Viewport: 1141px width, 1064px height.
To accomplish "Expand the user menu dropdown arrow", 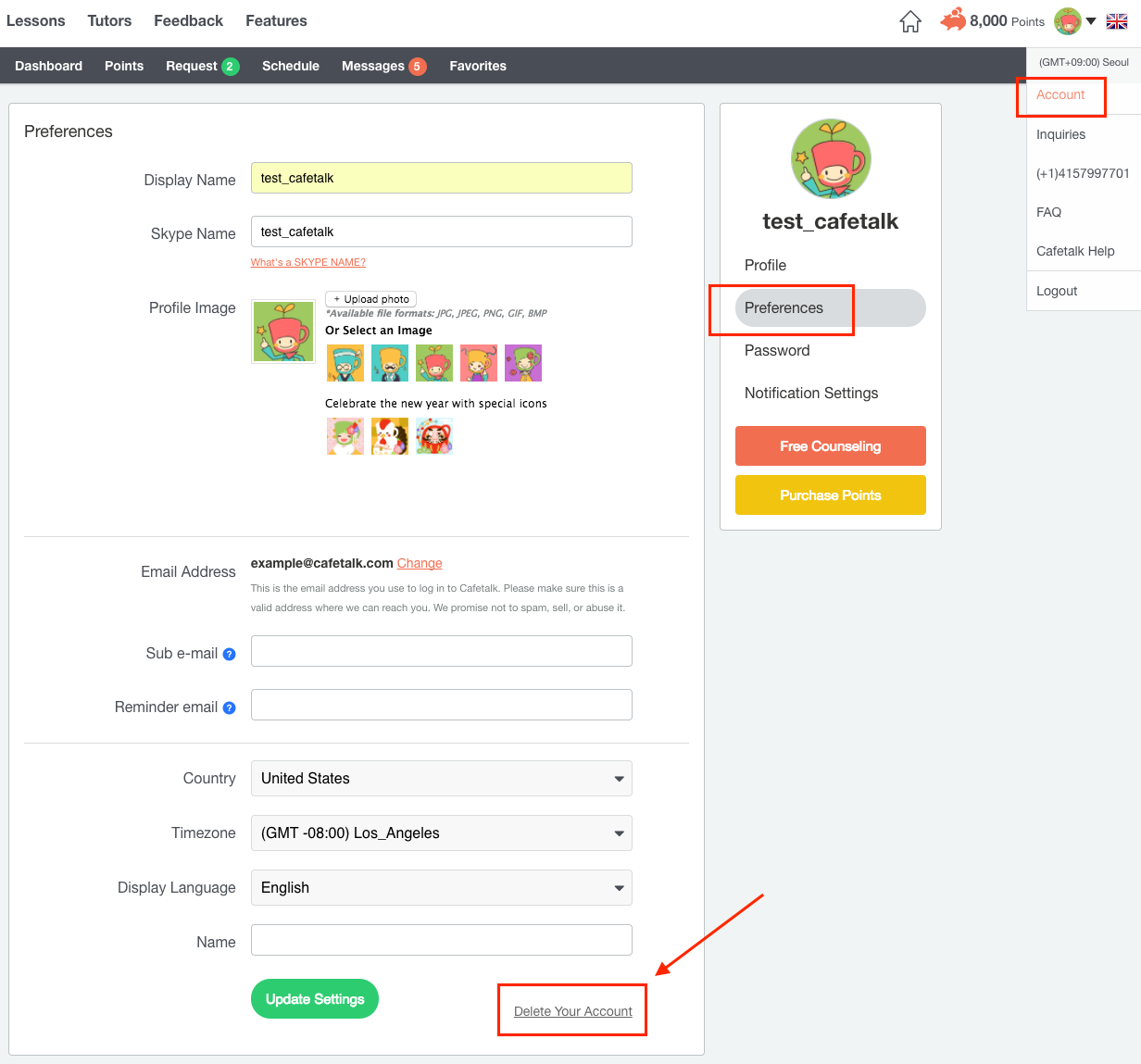I will point(1091,21).
